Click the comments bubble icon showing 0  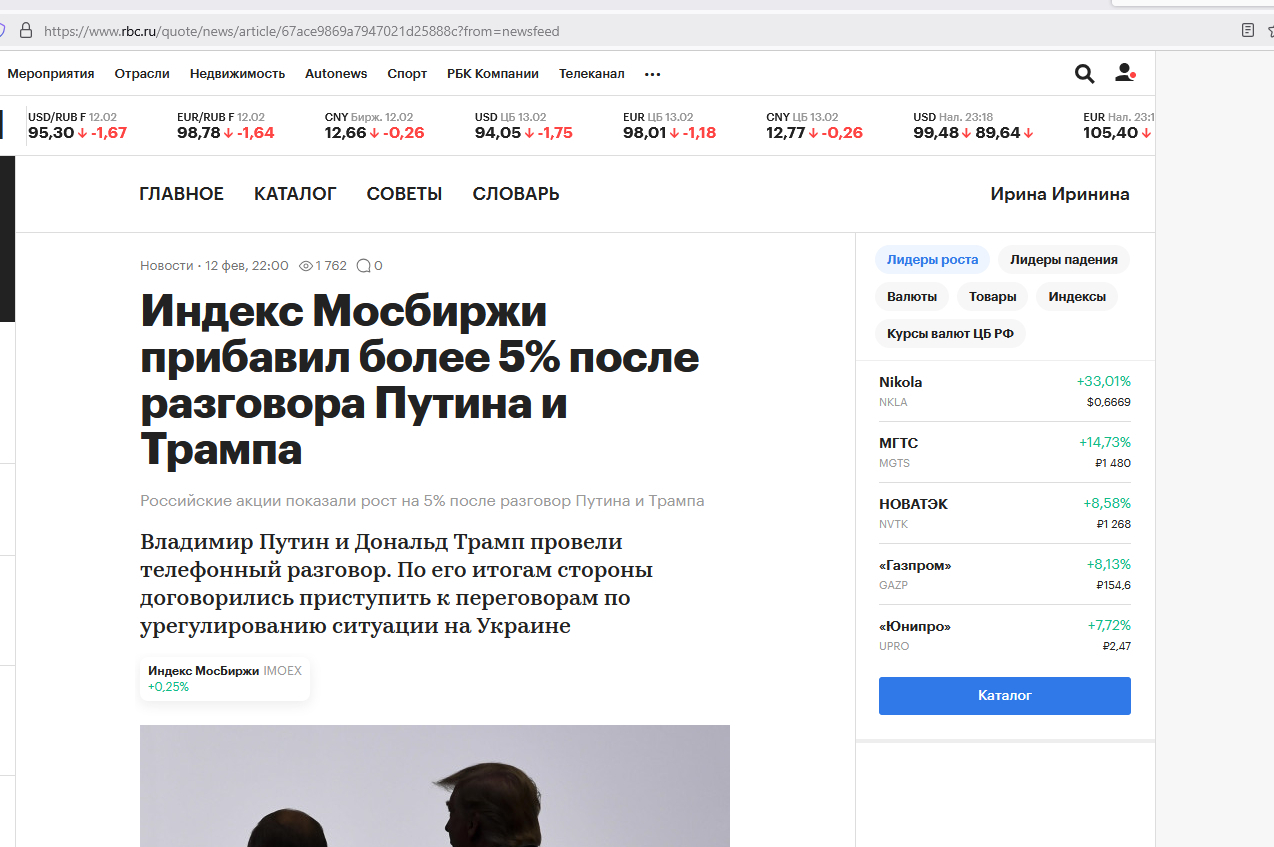[x=363, y=266]
